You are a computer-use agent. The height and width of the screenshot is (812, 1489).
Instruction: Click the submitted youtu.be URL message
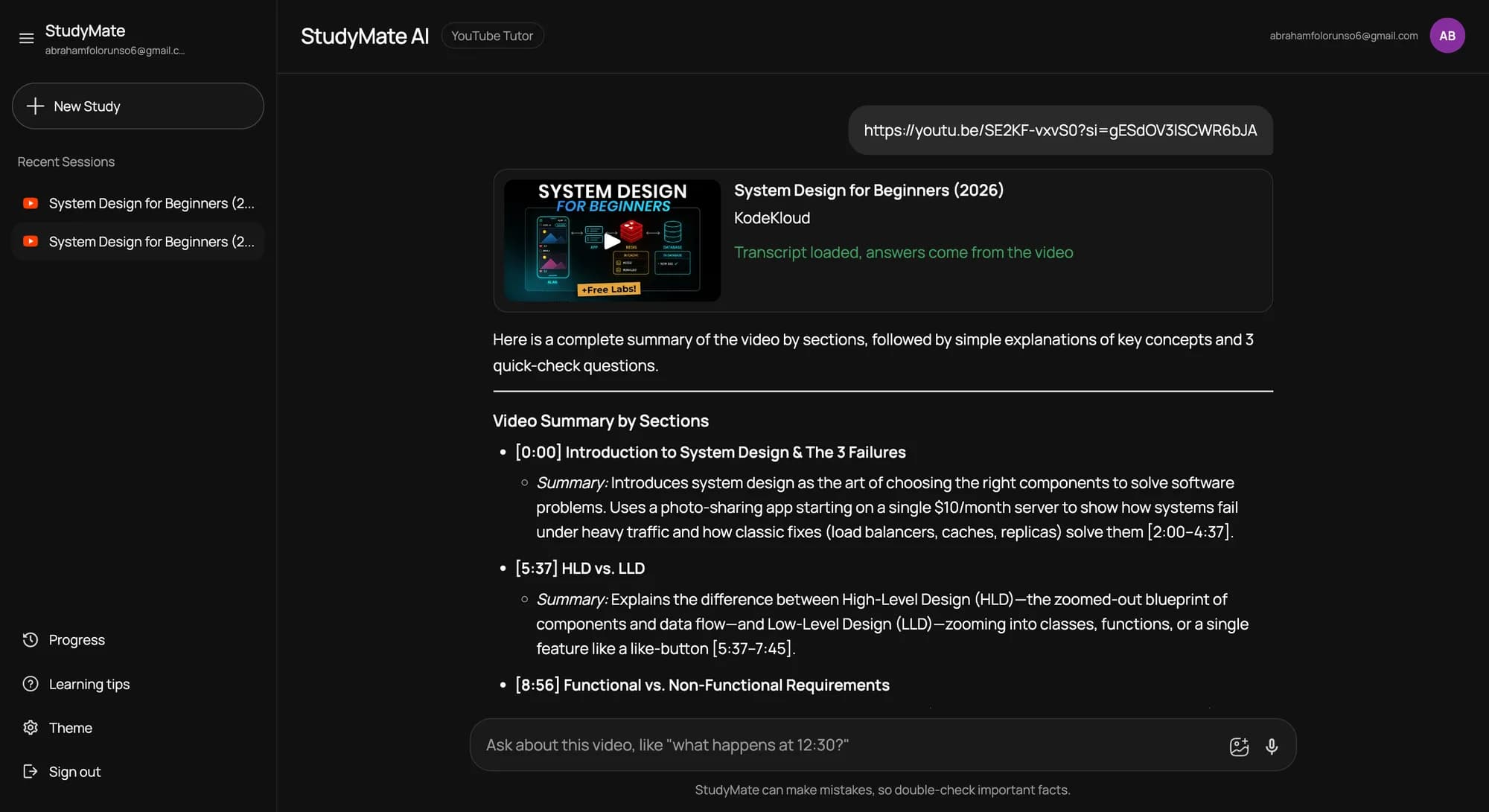[1060, 130]
